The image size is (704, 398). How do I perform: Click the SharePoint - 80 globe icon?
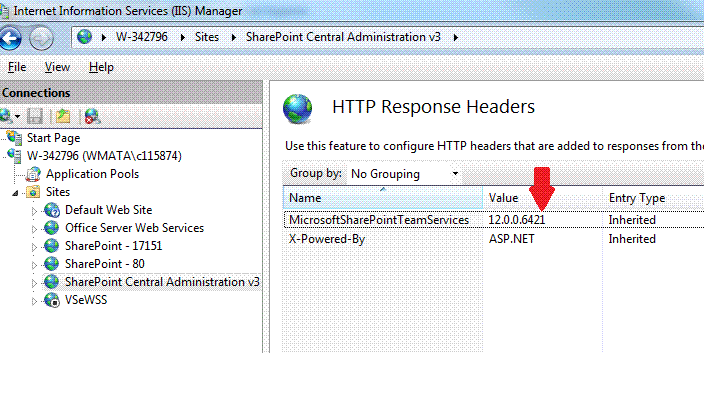(52, 264)
